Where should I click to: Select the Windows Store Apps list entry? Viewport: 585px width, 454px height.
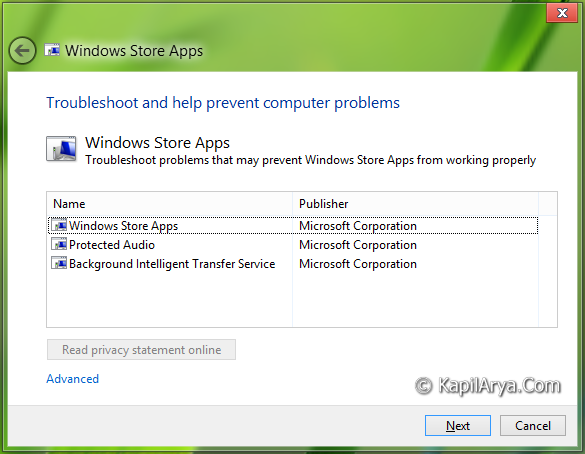(x=293, y=225)
